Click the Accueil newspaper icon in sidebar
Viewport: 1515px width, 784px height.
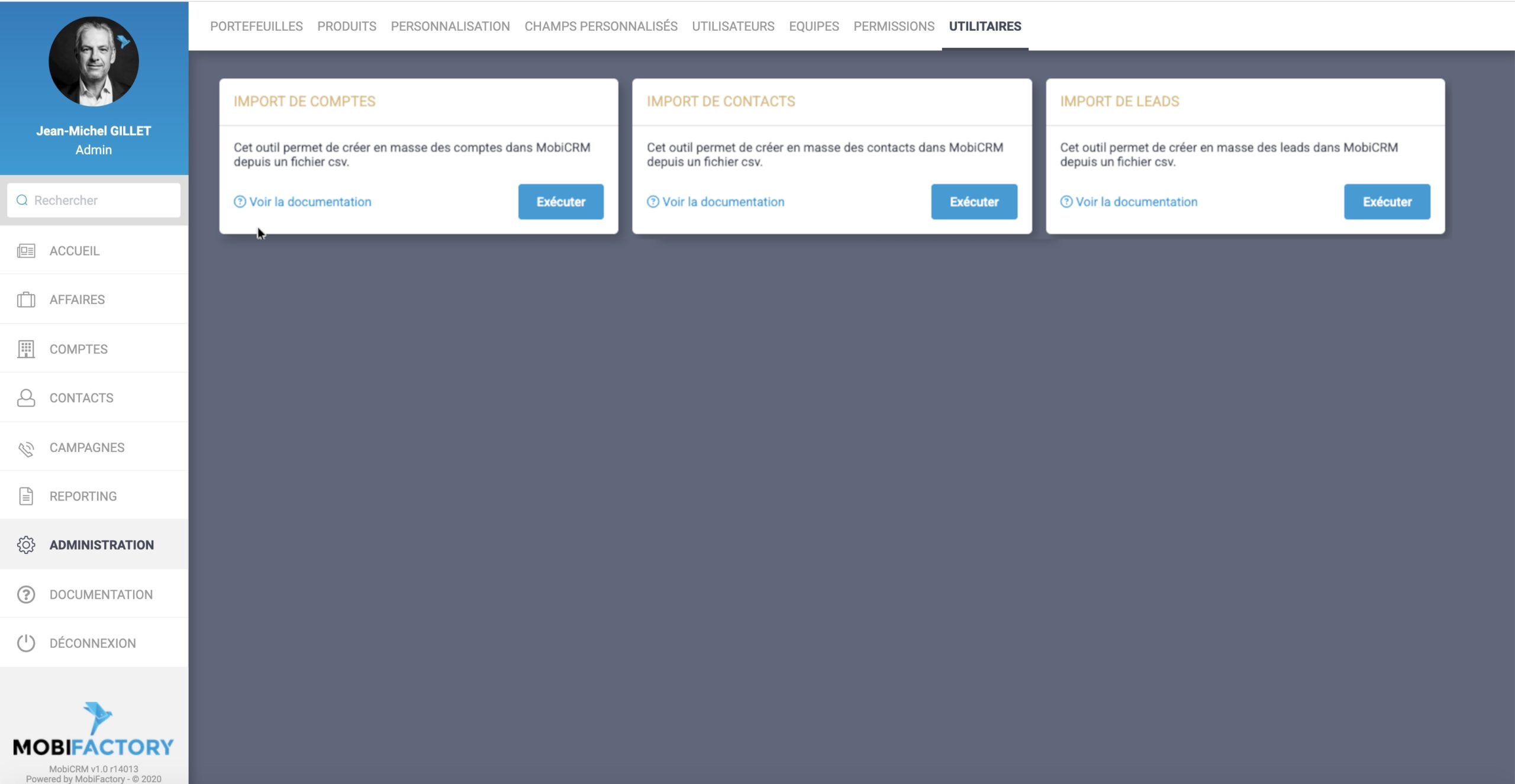[26, 251]
